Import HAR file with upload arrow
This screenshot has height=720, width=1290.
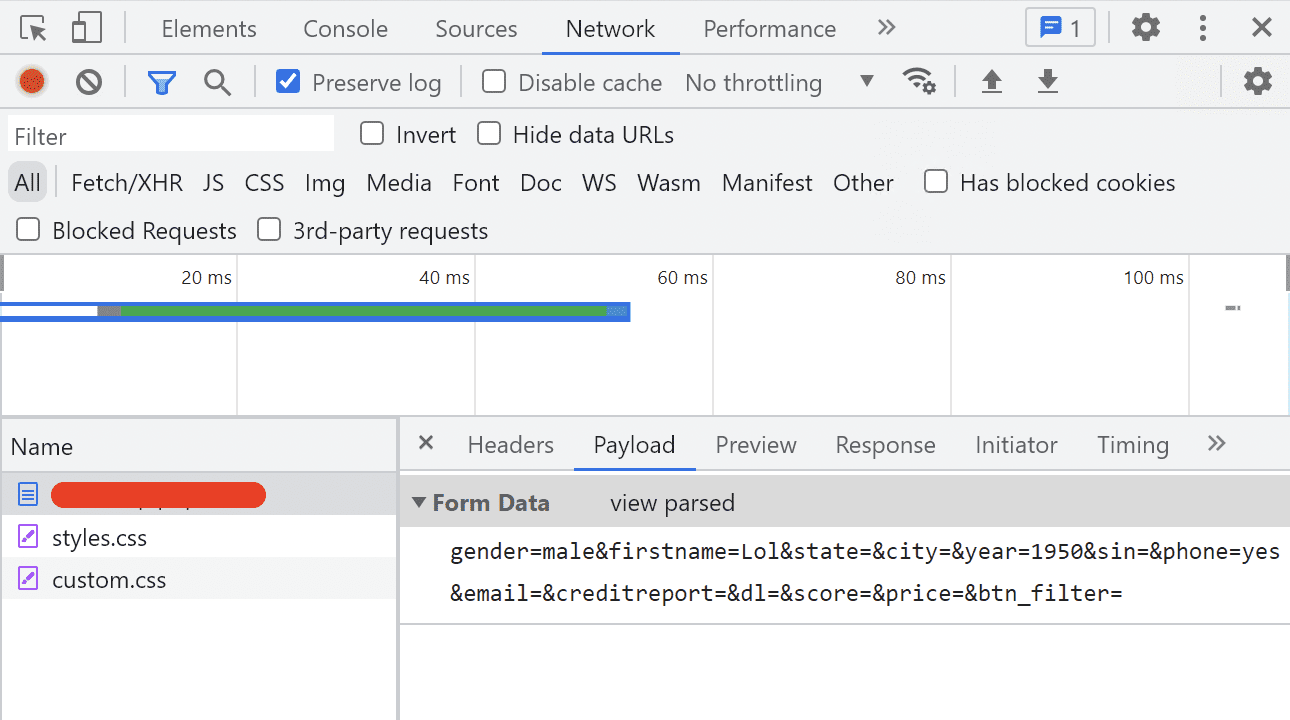point(991,81)
